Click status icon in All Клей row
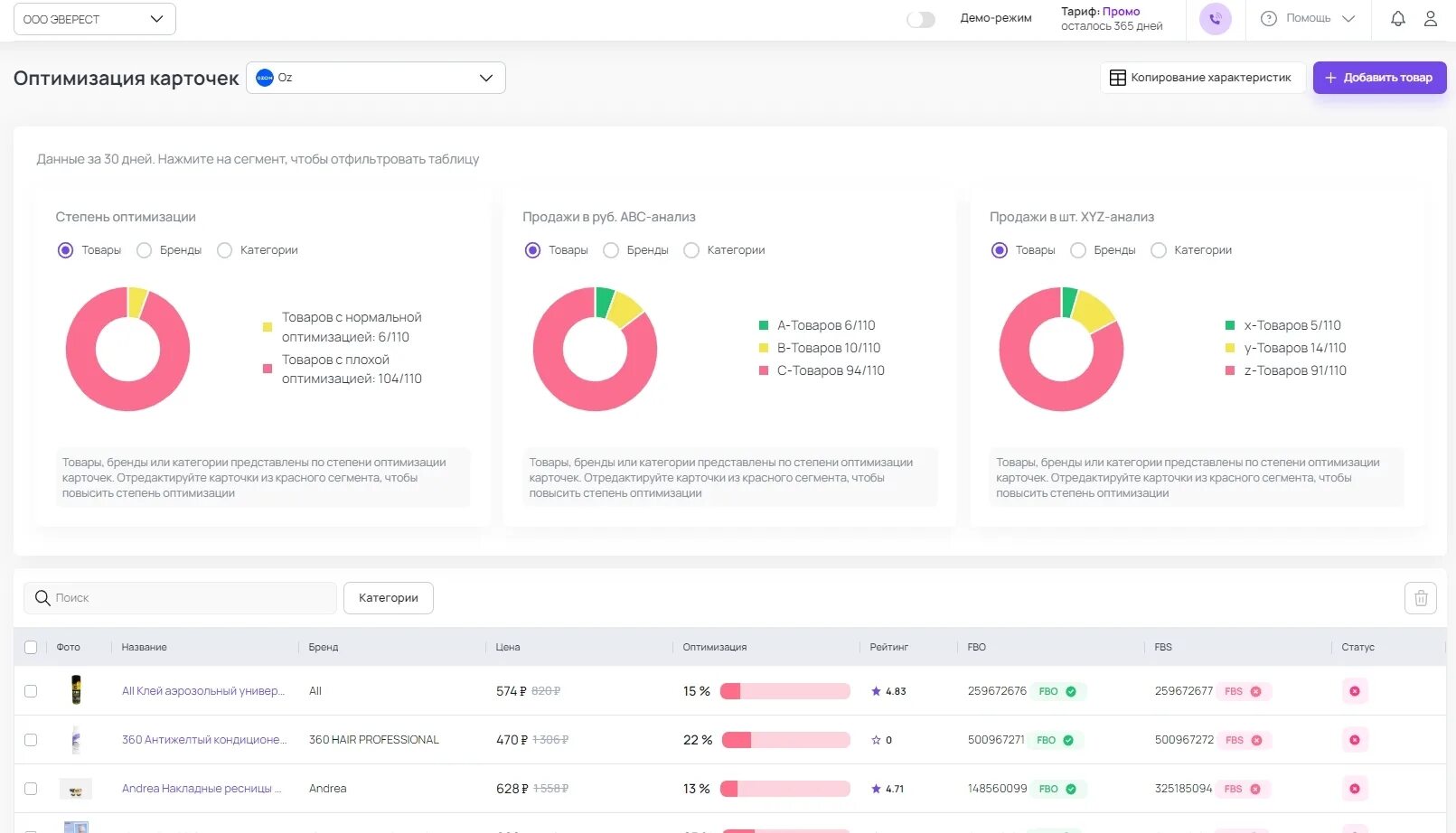 tap(1355, 691)
